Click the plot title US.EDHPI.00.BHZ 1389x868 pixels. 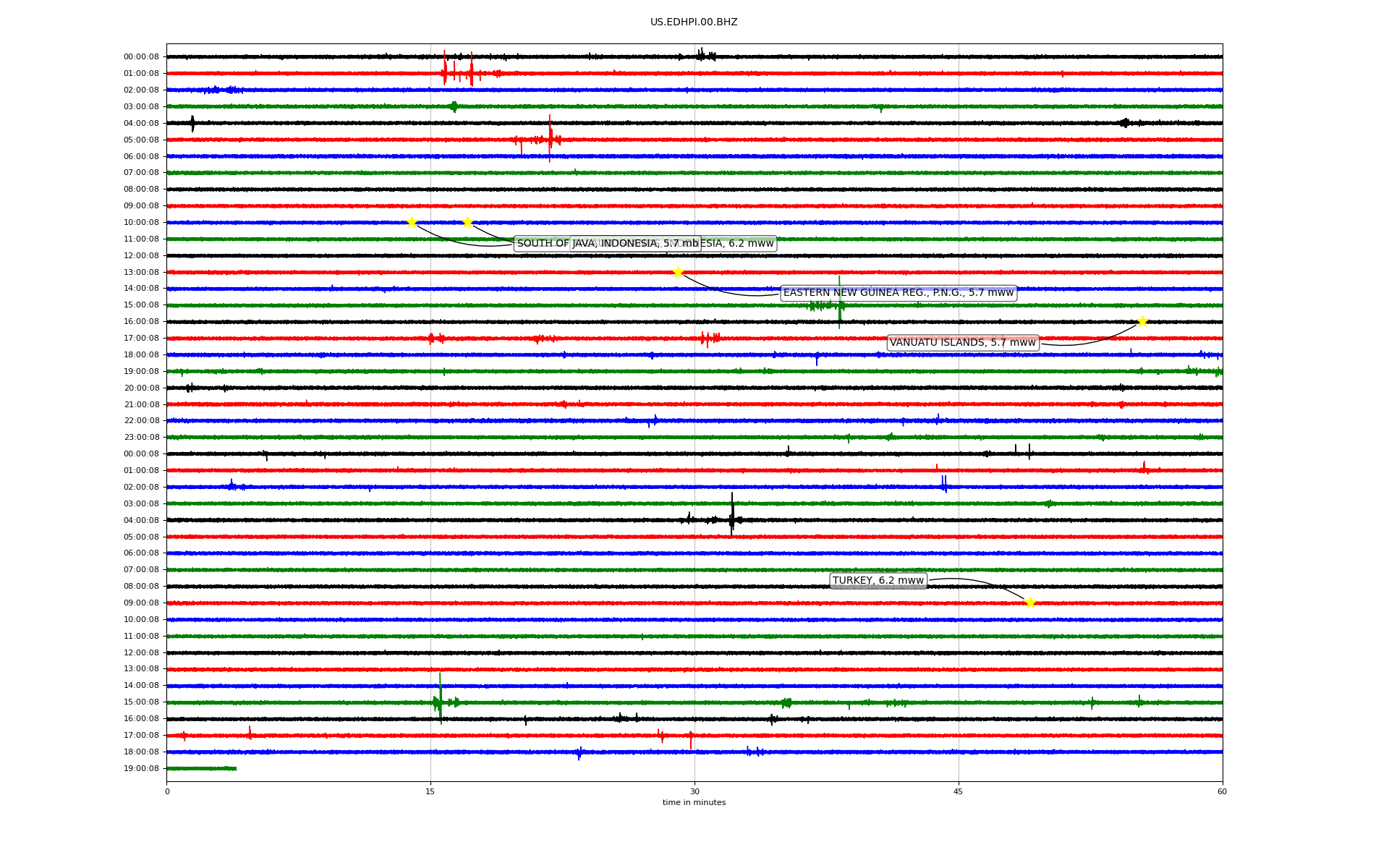pos(694,22)
